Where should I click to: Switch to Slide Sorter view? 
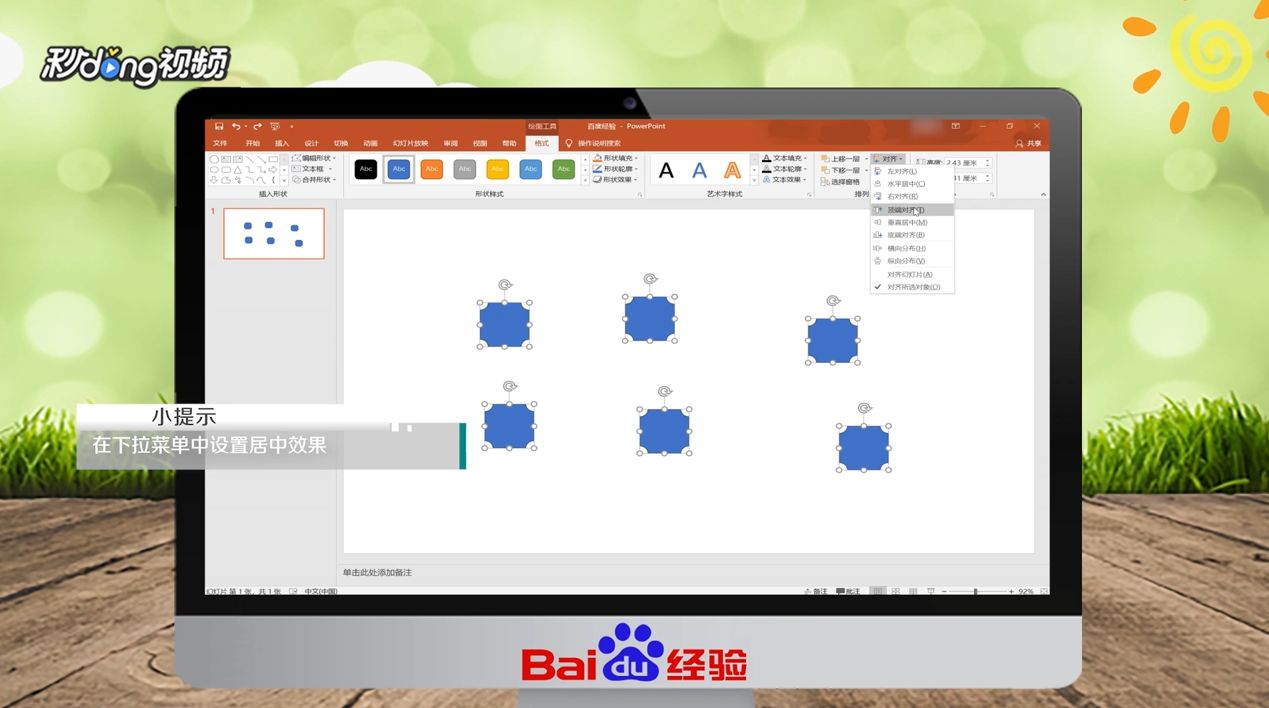[x=895, y=591]
